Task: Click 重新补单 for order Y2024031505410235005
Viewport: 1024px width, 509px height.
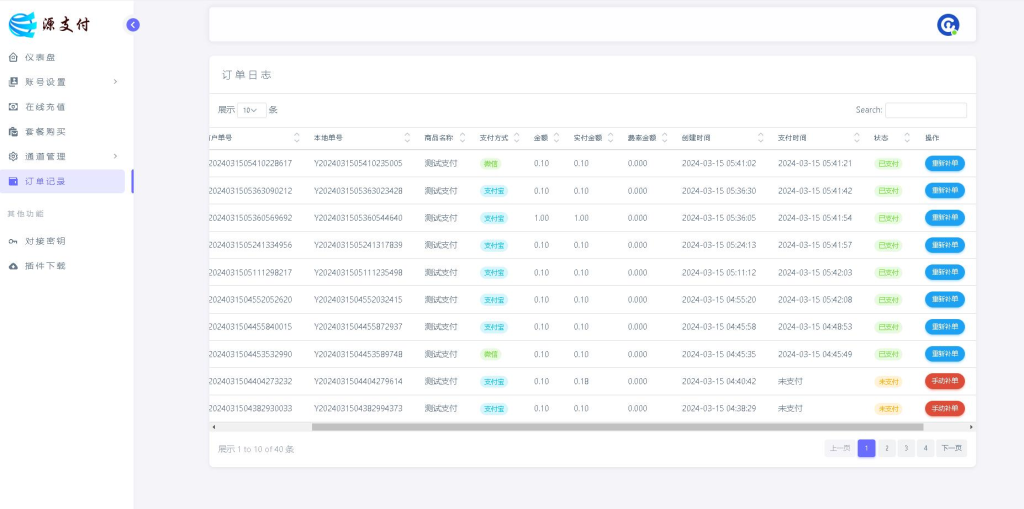Action: pyautogui.click(x=944, y=163)
